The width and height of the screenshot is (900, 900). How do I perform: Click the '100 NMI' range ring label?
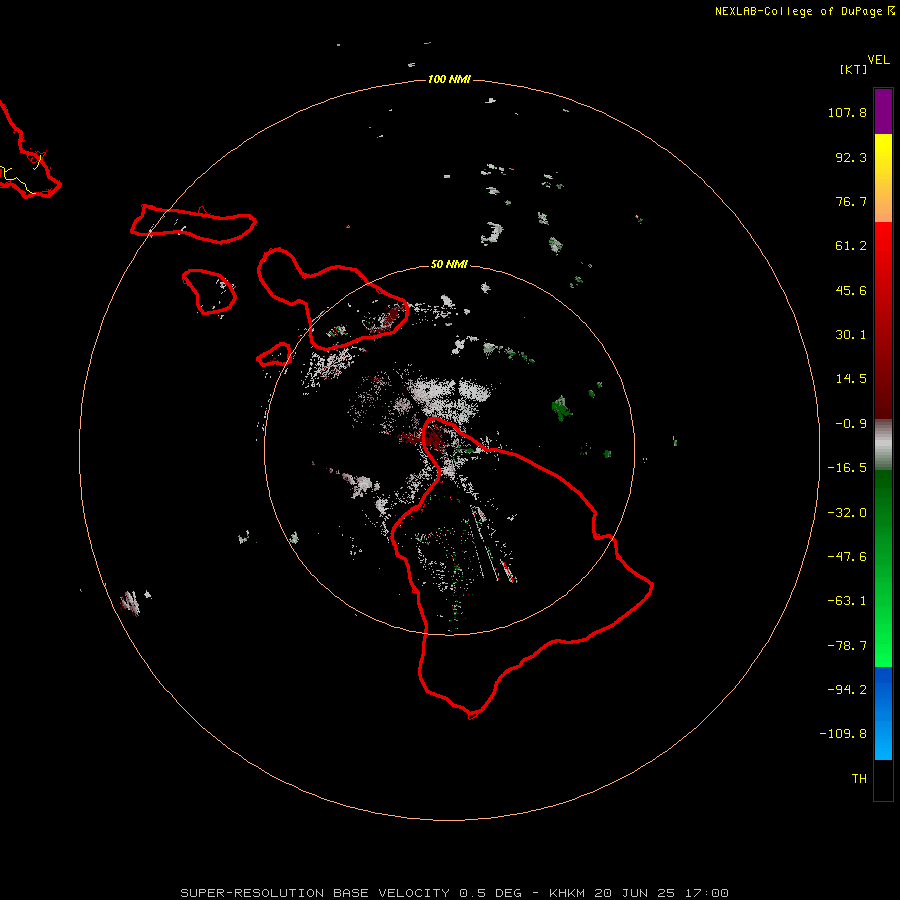[449, 79]
